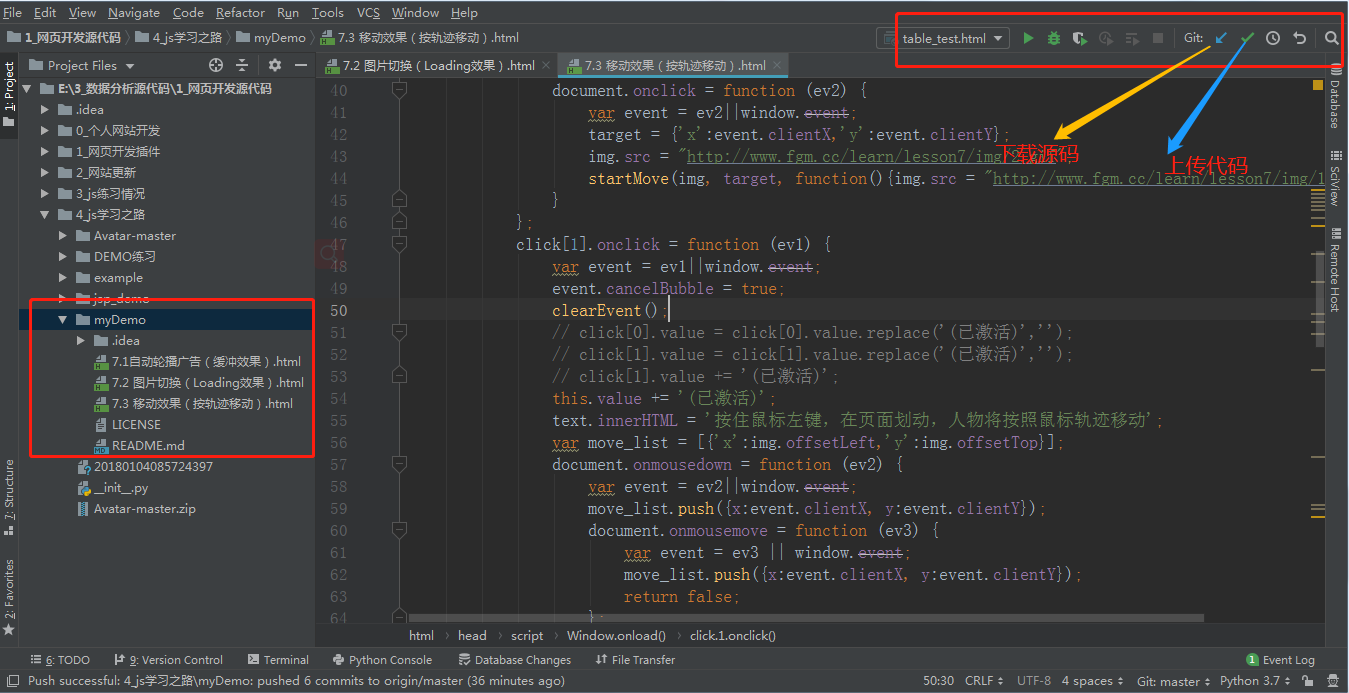Click Window.onload() in code breadcrumb
This screenshot has height=693, width=1349.
616,636
